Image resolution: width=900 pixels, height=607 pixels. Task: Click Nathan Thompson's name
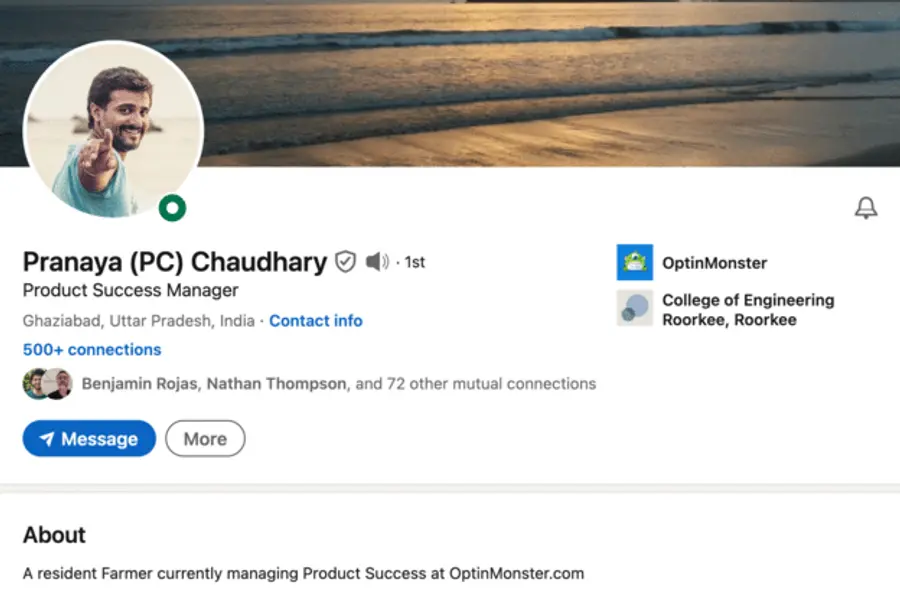(279, 383)
